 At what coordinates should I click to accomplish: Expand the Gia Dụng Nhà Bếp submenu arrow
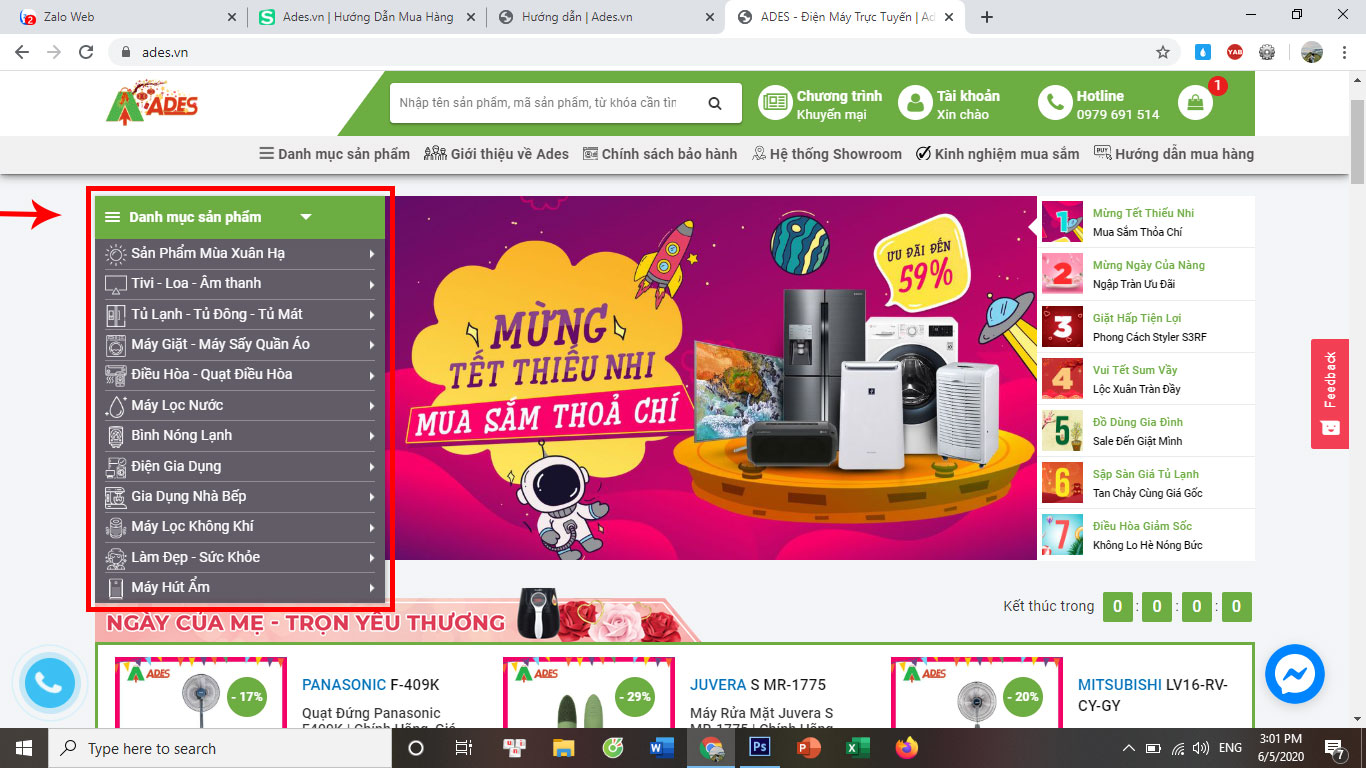pos(371,497)
